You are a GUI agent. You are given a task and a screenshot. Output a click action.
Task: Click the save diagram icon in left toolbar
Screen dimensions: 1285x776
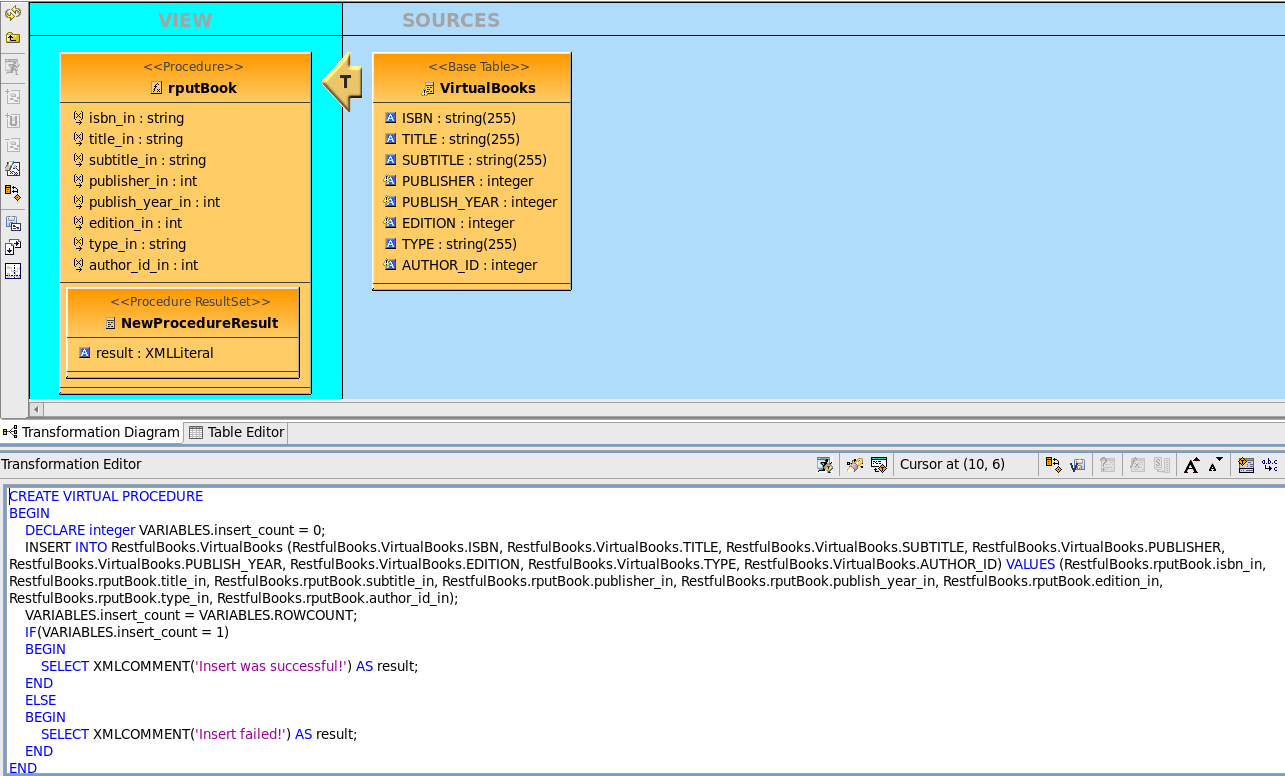(x=12, y=223)
